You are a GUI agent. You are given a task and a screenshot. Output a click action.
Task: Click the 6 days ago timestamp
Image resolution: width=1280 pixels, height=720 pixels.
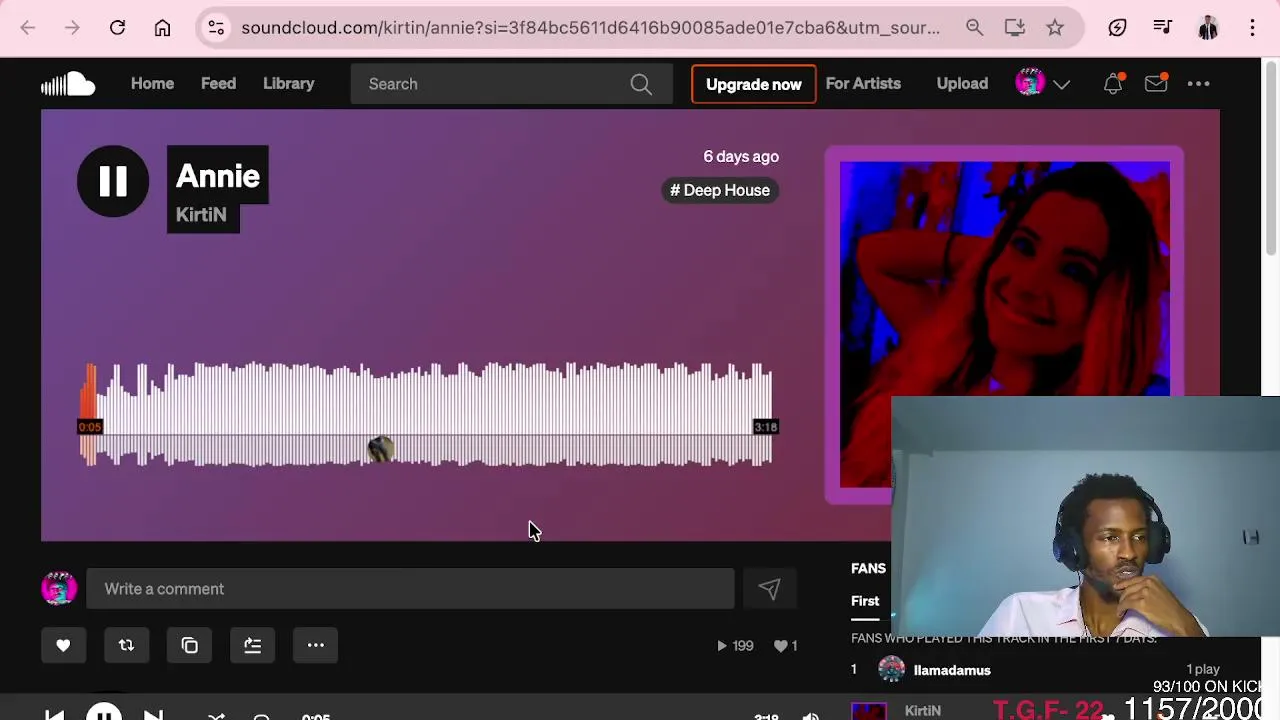(741, 157)
